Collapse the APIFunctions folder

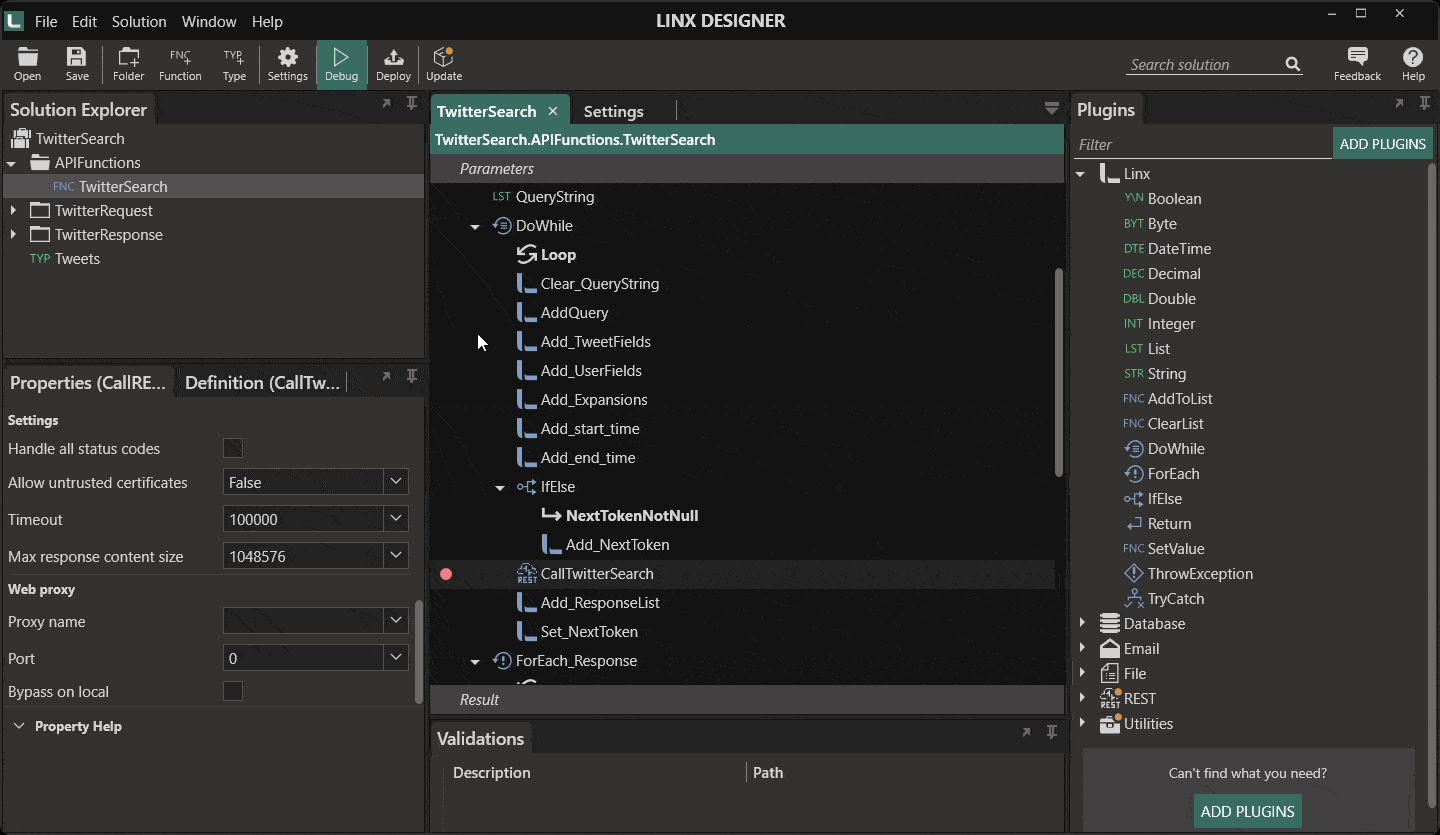click(12, 163)
